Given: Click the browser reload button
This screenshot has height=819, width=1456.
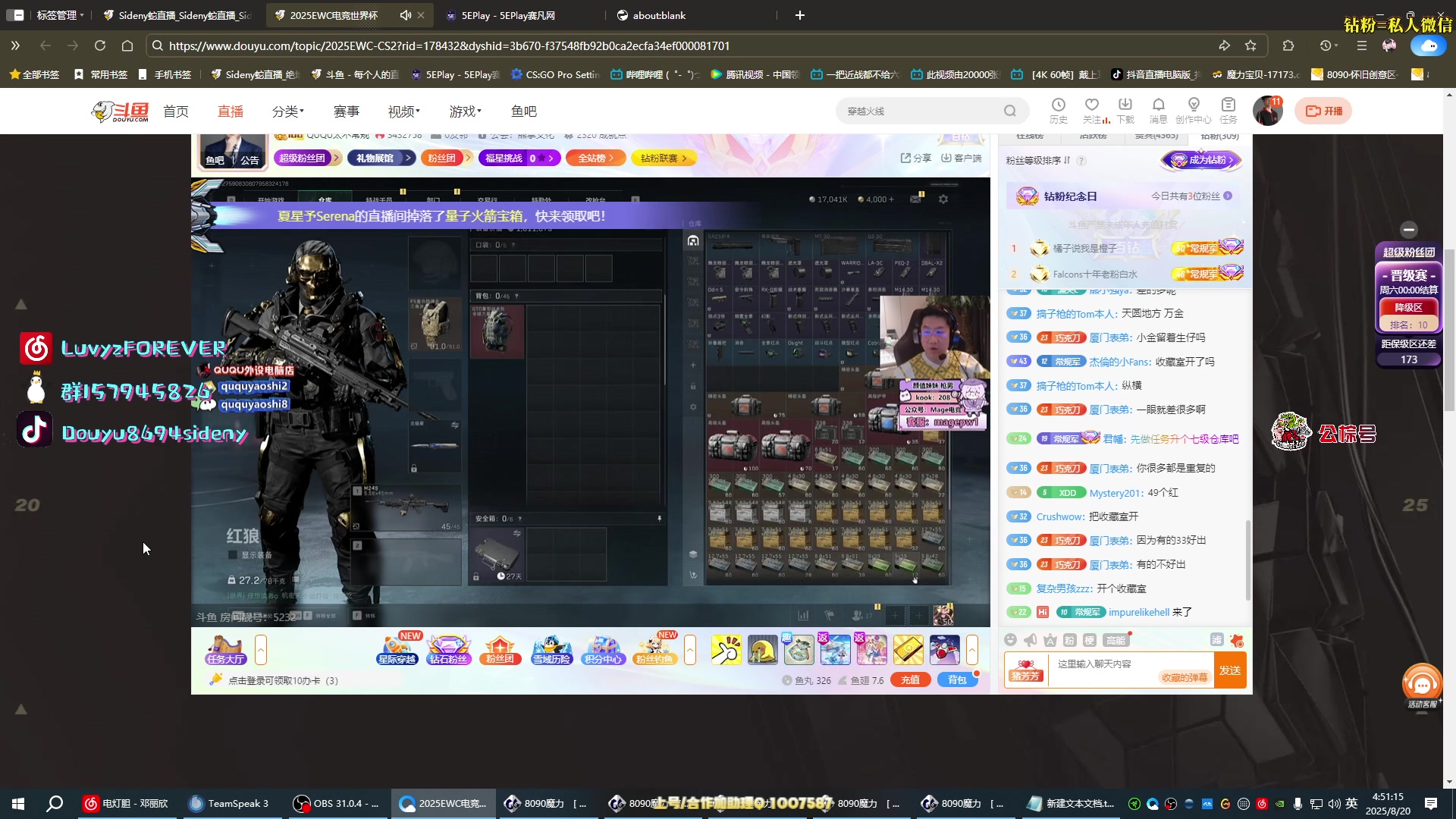Looking at the screenshot, I should pos(99,45).
